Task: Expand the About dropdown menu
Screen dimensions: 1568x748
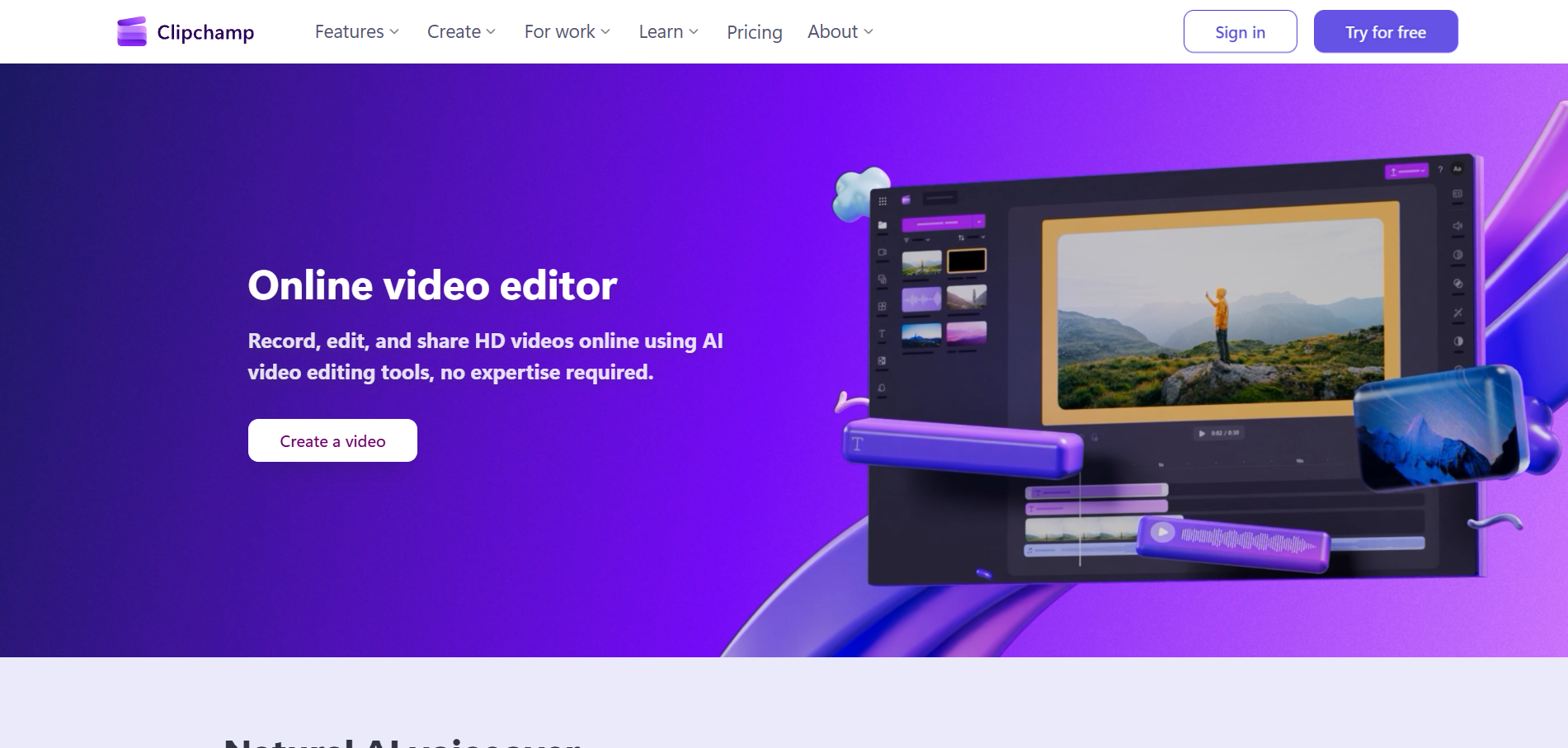Action: click(x=841, y=31)
